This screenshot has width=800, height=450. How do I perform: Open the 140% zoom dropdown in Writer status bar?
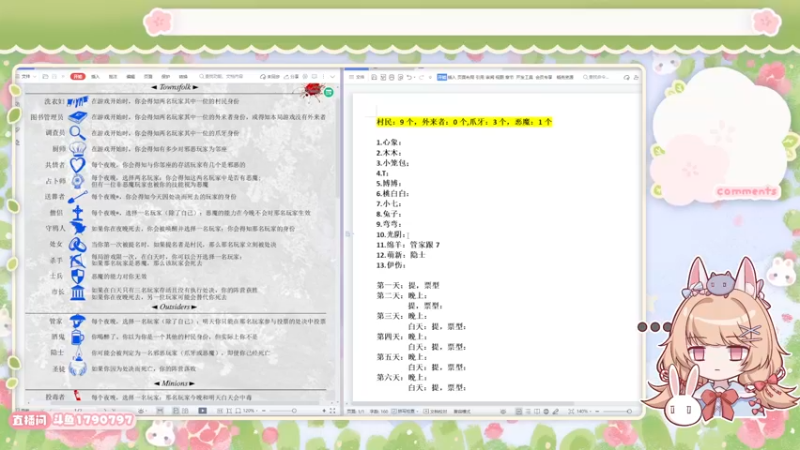point(584,411)
